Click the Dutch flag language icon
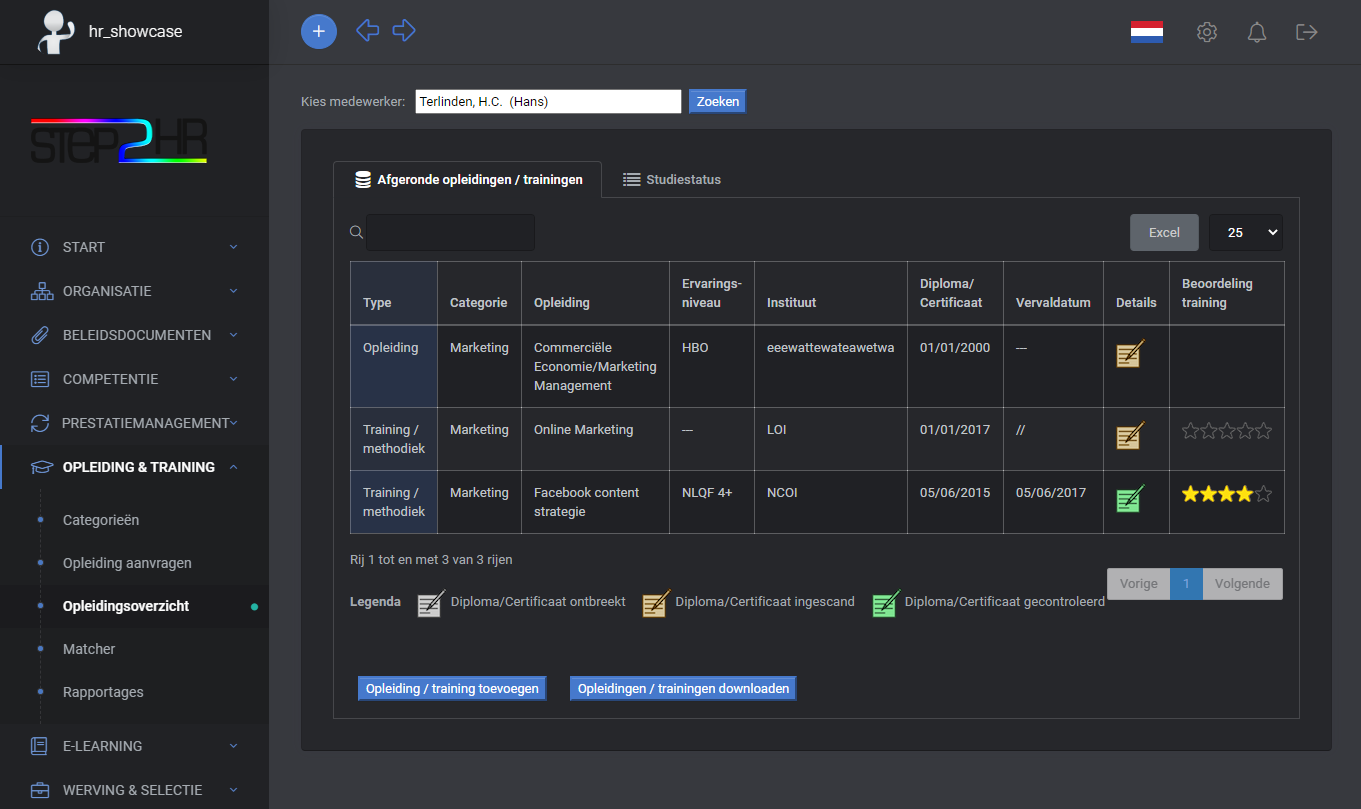 1146,31
